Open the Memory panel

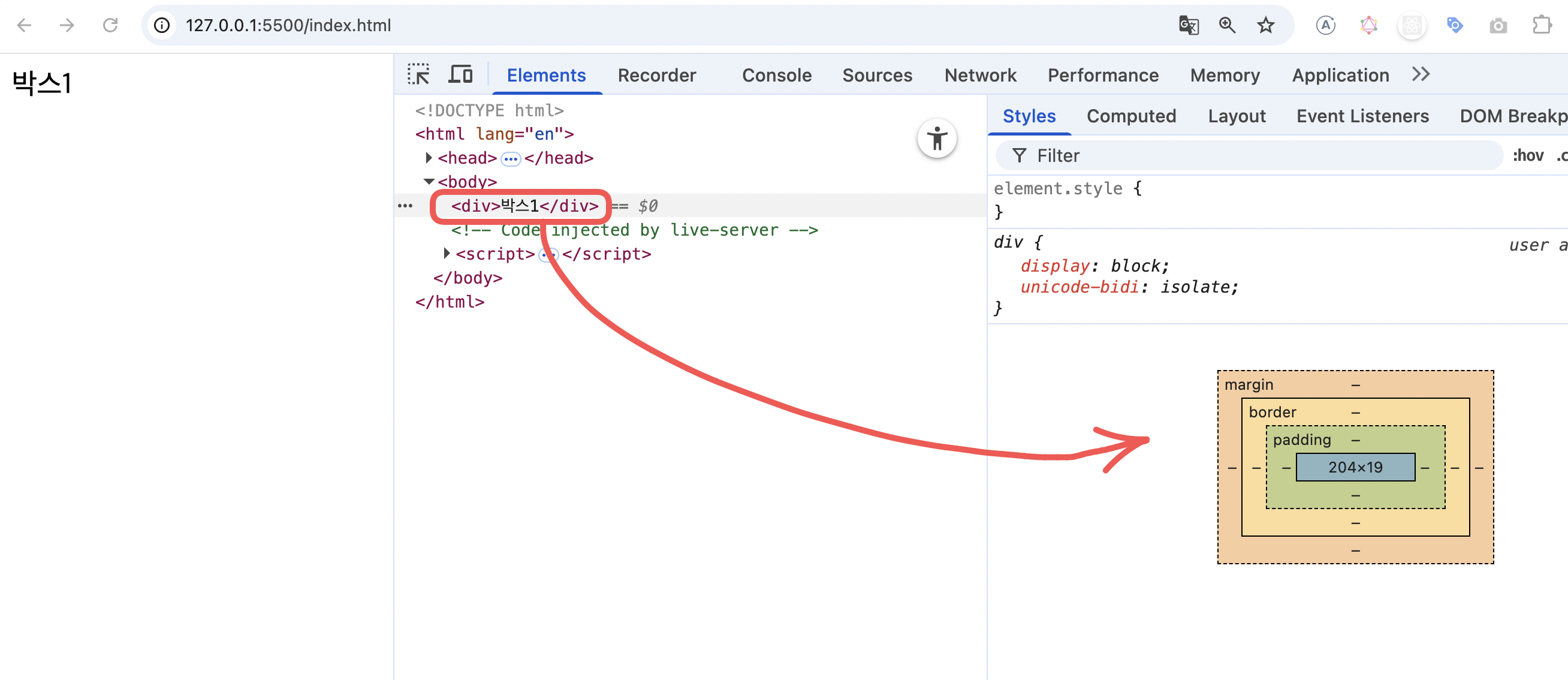pos(1225,75)
